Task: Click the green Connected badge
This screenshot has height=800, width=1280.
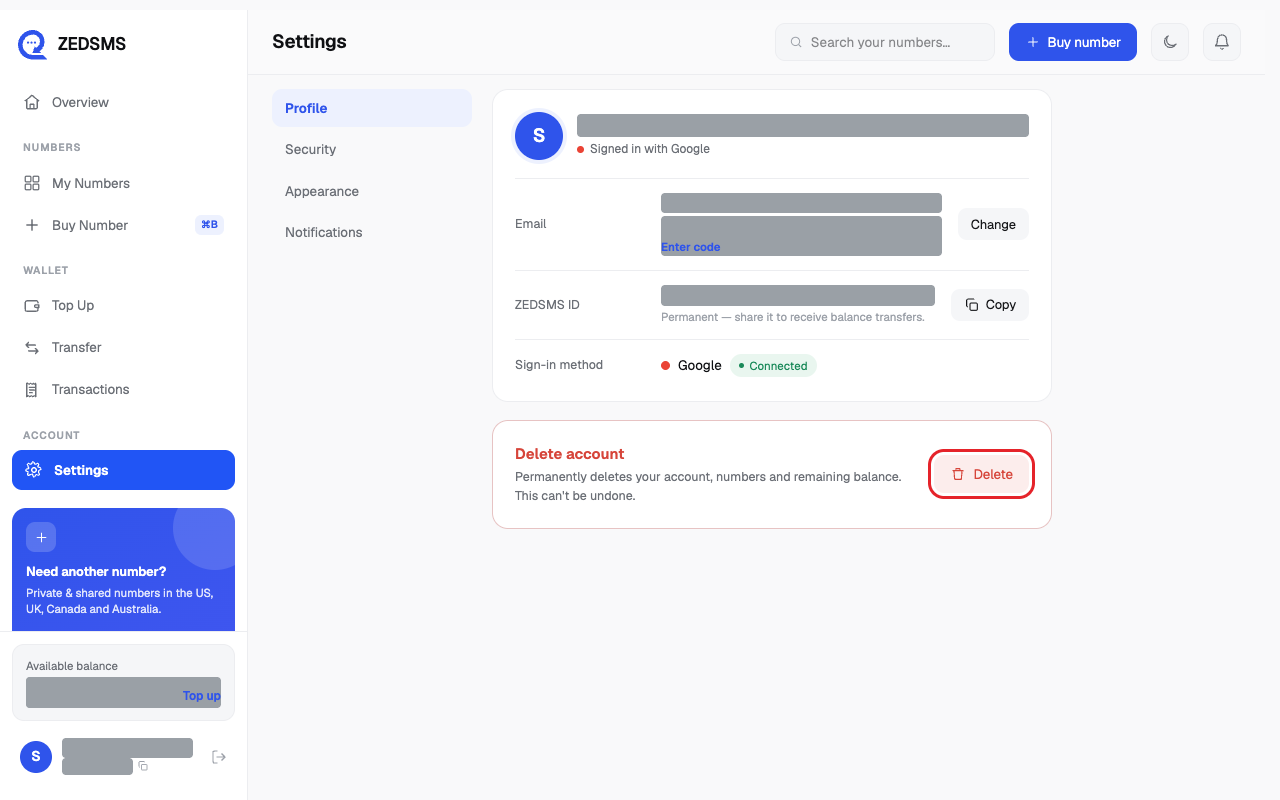Action: point(773,366)
